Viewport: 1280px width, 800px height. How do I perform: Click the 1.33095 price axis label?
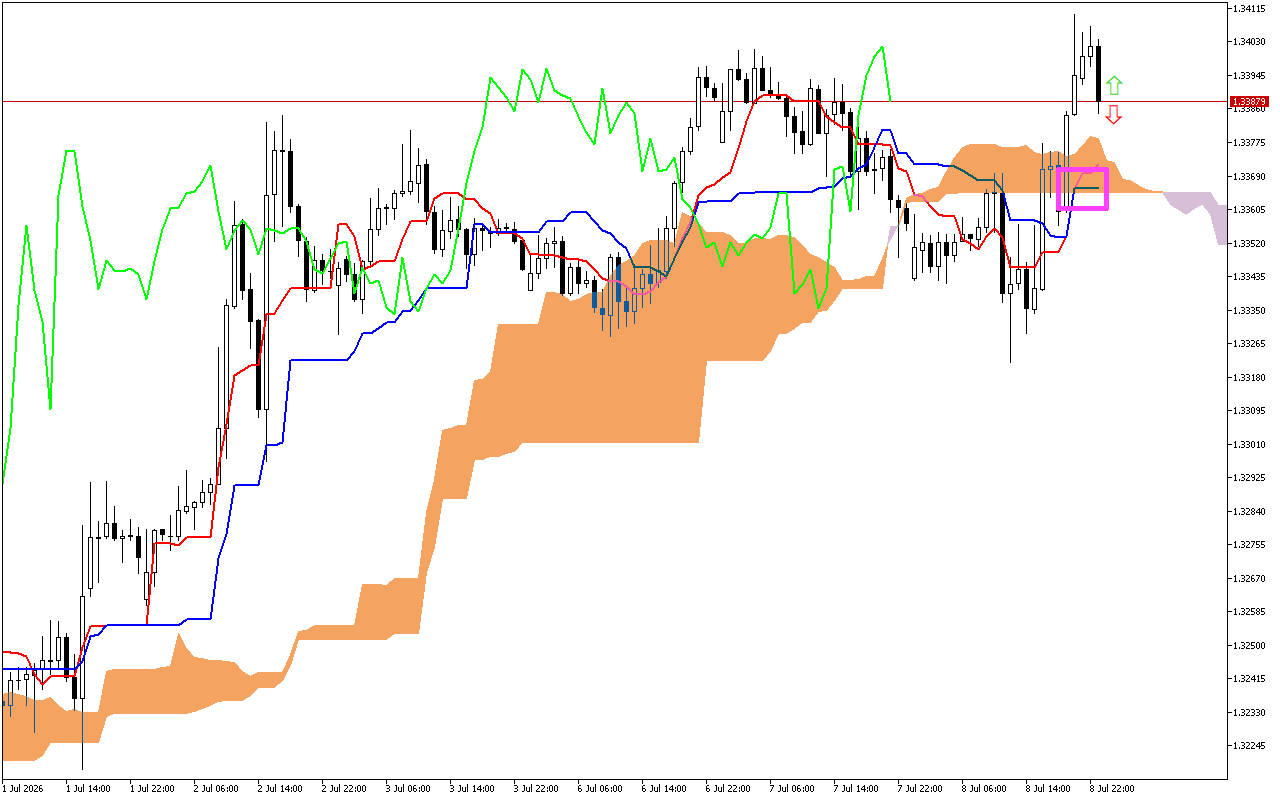[x=1250, y=411]
